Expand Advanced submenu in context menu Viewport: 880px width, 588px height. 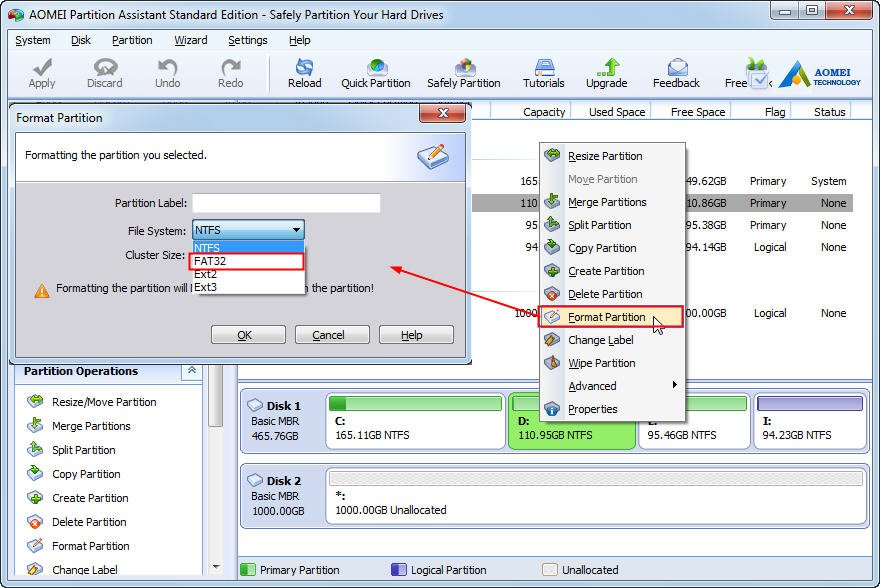[612, 386]
